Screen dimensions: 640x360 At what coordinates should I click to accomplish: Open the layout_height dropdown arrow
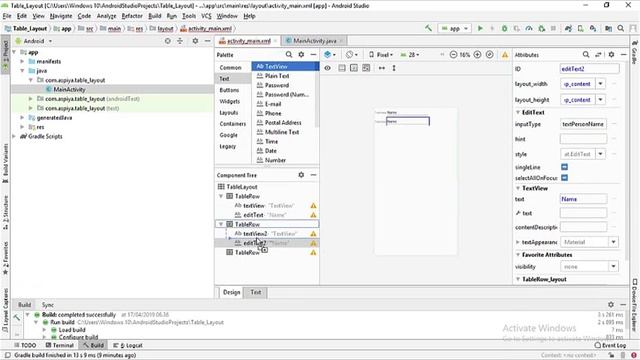600,100
